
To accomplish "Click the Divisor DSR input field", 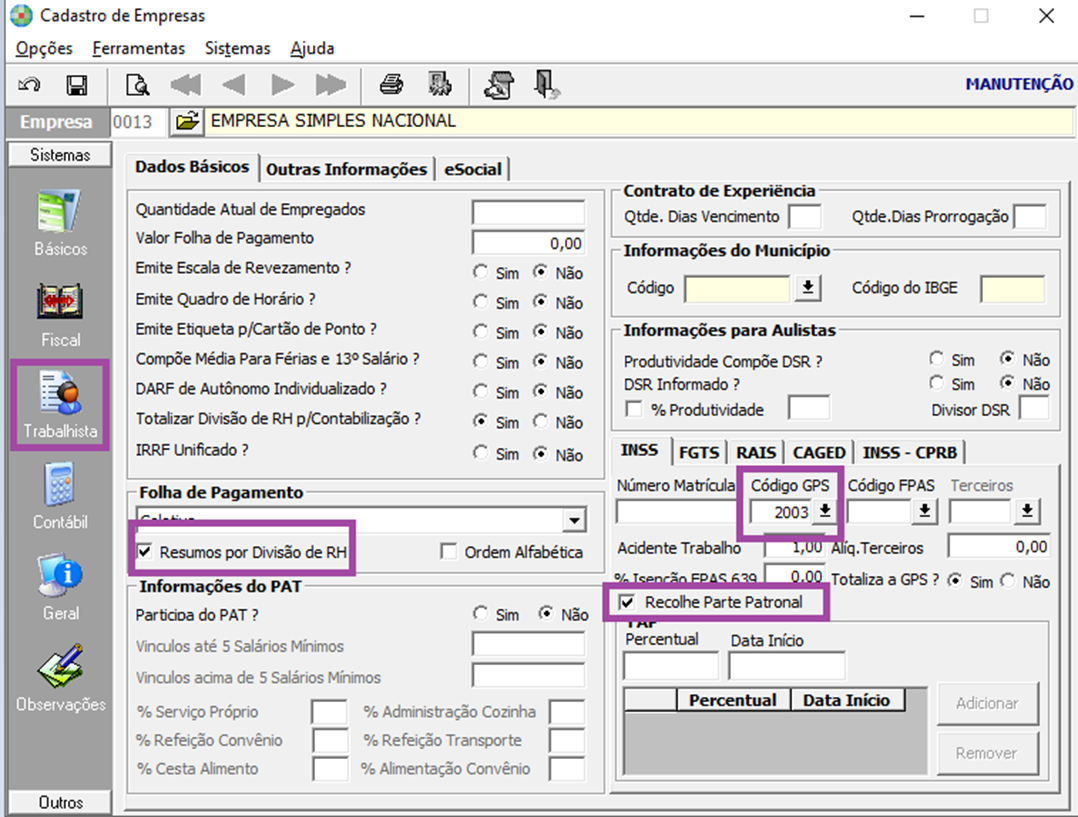I will (x=1033, y=408).
